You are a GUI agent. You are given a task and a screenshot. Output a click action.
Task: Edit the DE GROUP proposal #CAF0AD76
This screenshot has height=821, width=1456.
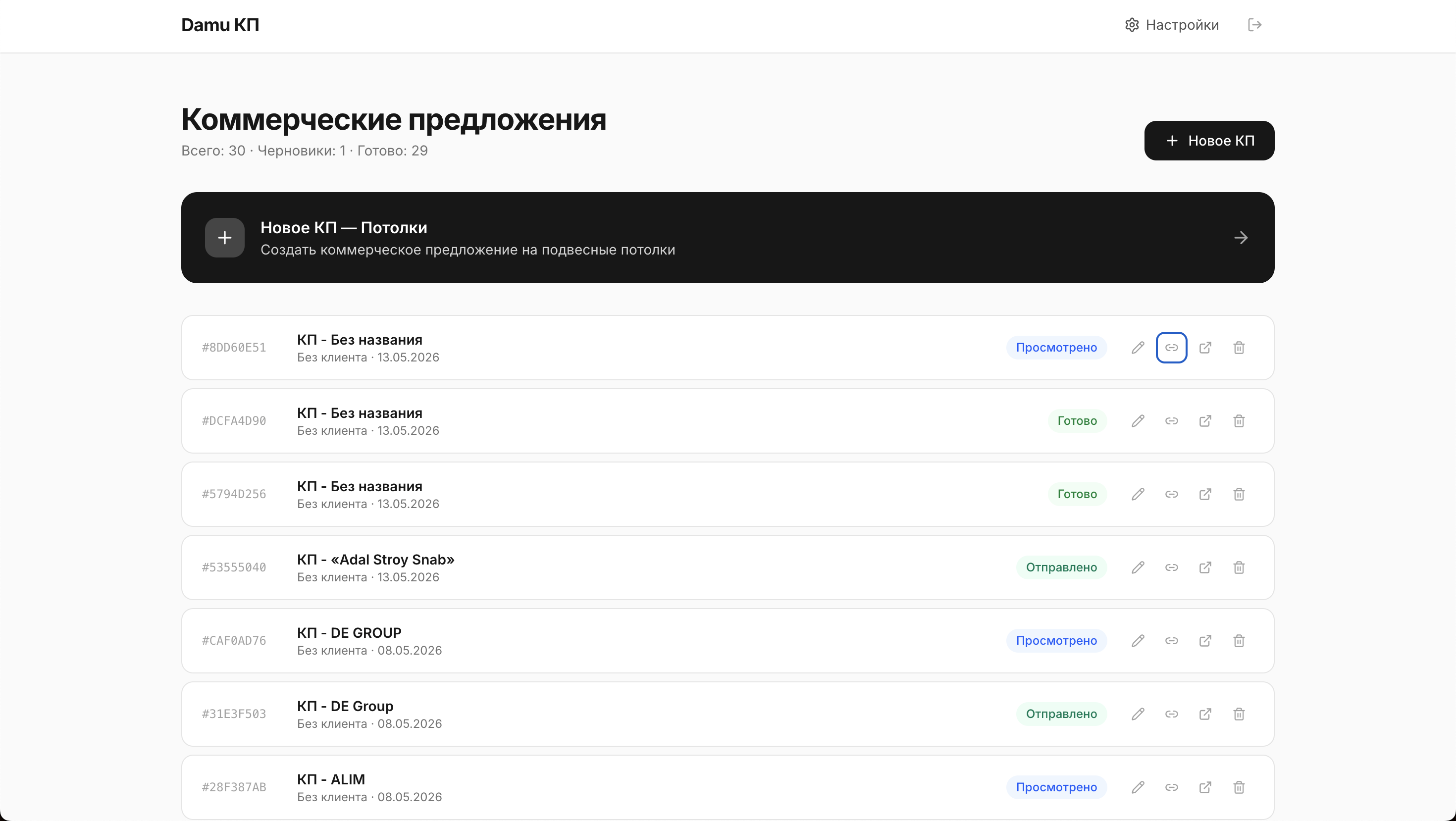tap(1138, 641)
